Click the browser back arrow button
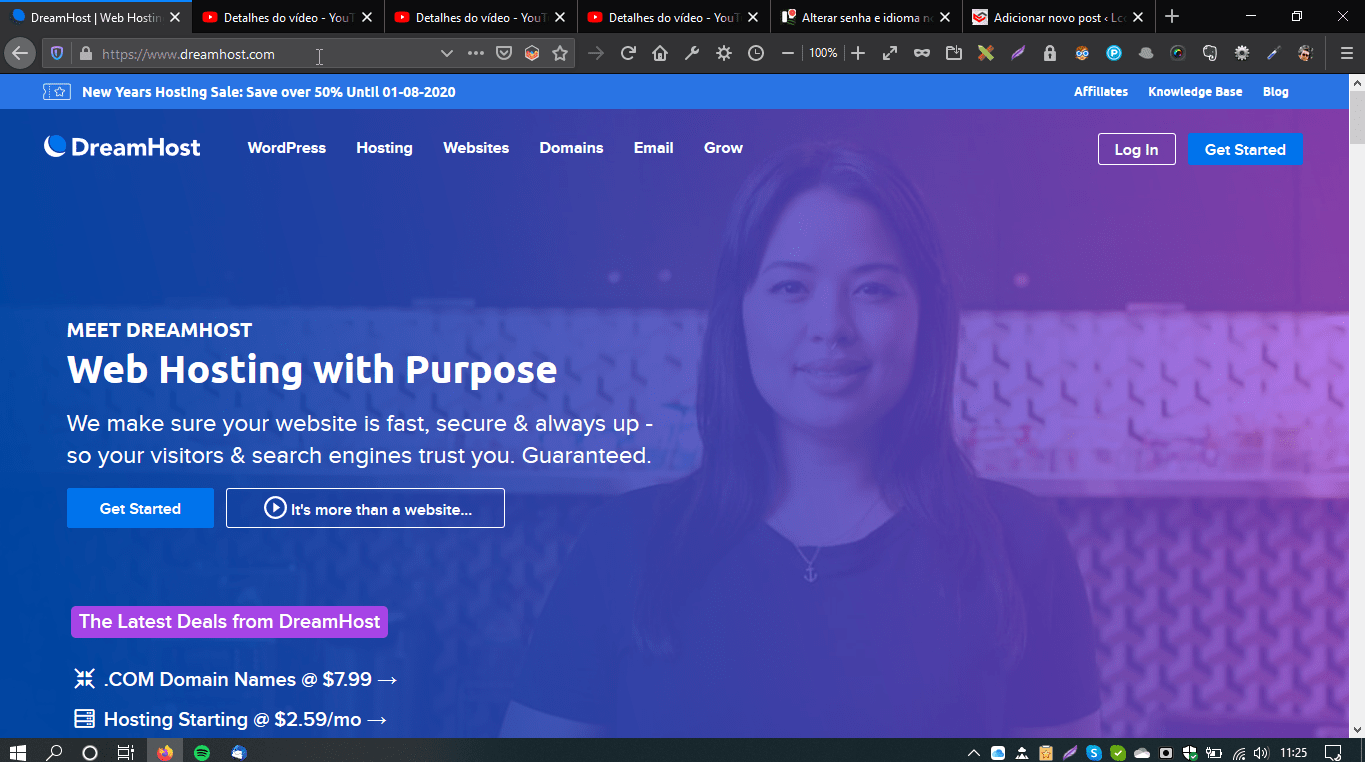The width and height of the screenshot is (1365, 762). 19,53
